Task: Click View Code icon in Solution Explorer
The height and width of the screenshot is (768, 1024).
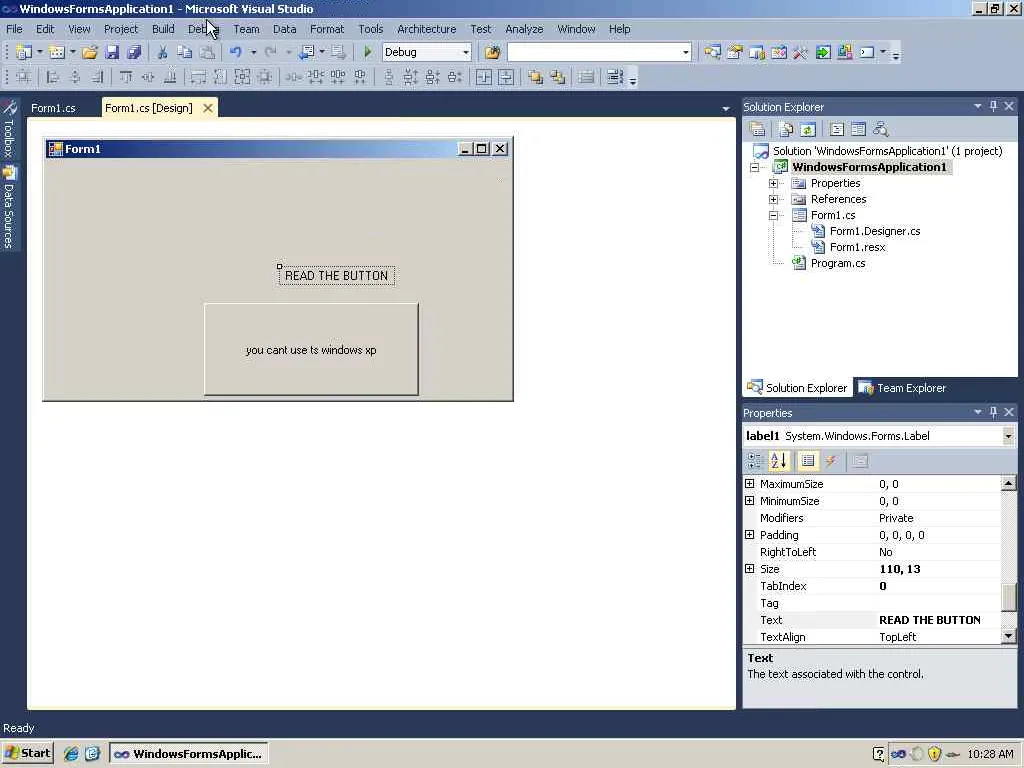Action: point(837,129)
